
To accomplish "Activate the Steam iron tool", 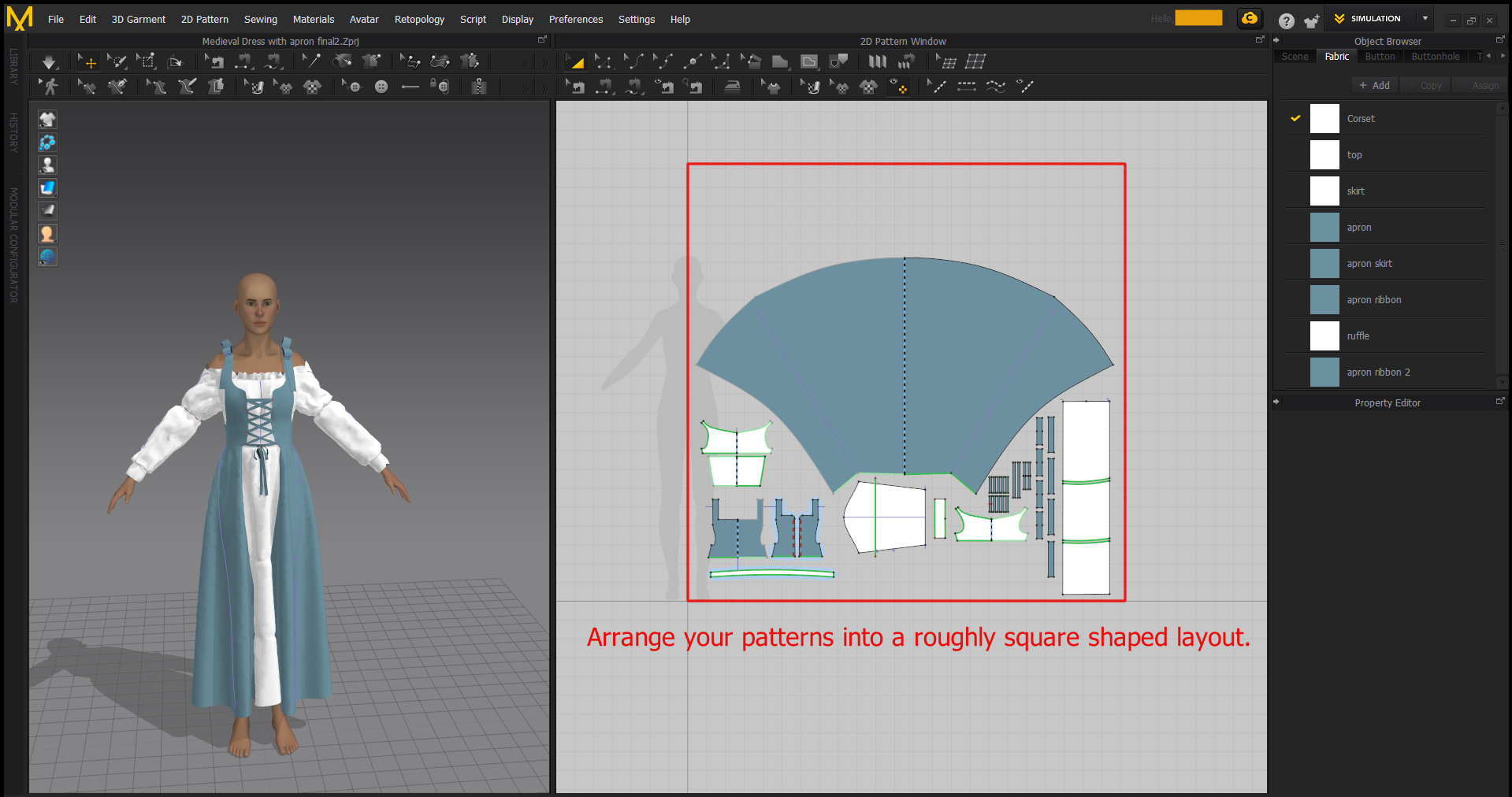I will click(732, 87).
